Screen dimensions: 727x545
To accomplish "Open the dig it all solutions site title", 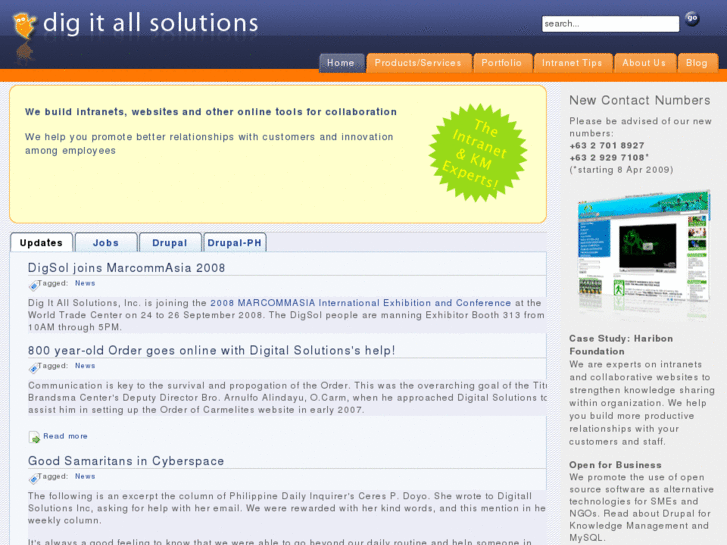I will pyautogui.click(x=150, y=23).
